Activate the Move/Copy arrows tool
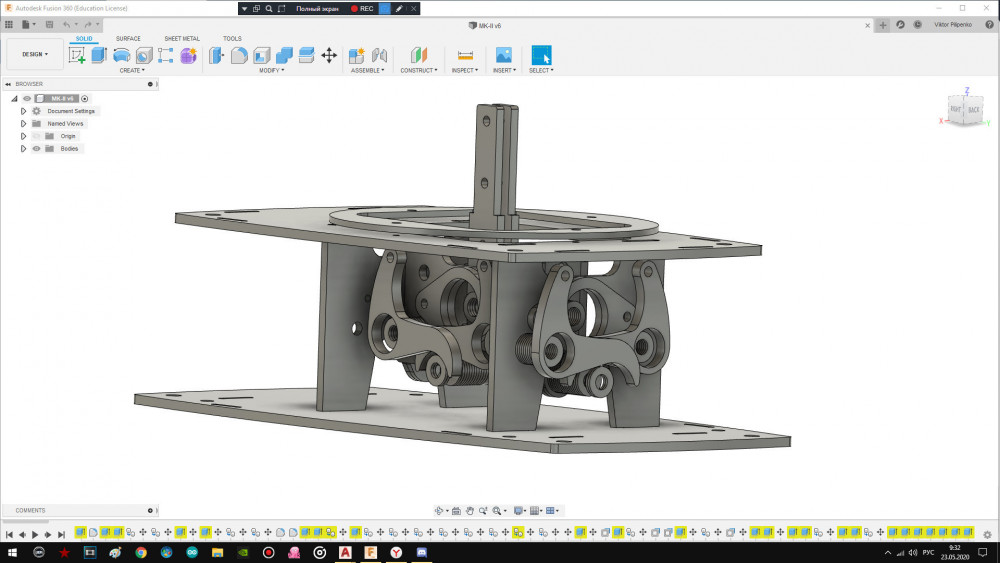 pyautogui.click(x=328, y=56)
